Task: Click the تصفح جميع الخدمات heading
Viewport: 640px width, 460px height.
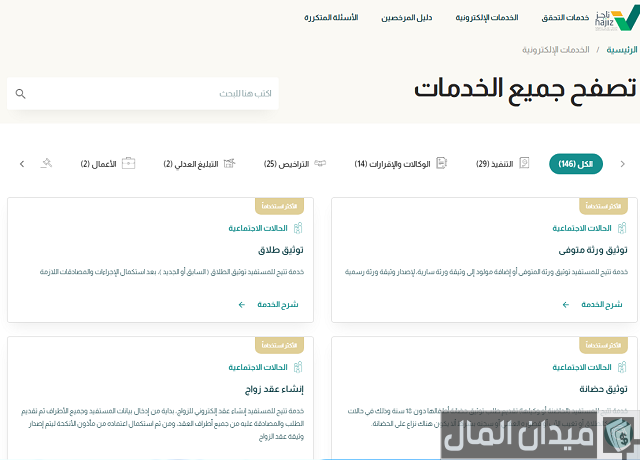Action: [x=525, y=90]
